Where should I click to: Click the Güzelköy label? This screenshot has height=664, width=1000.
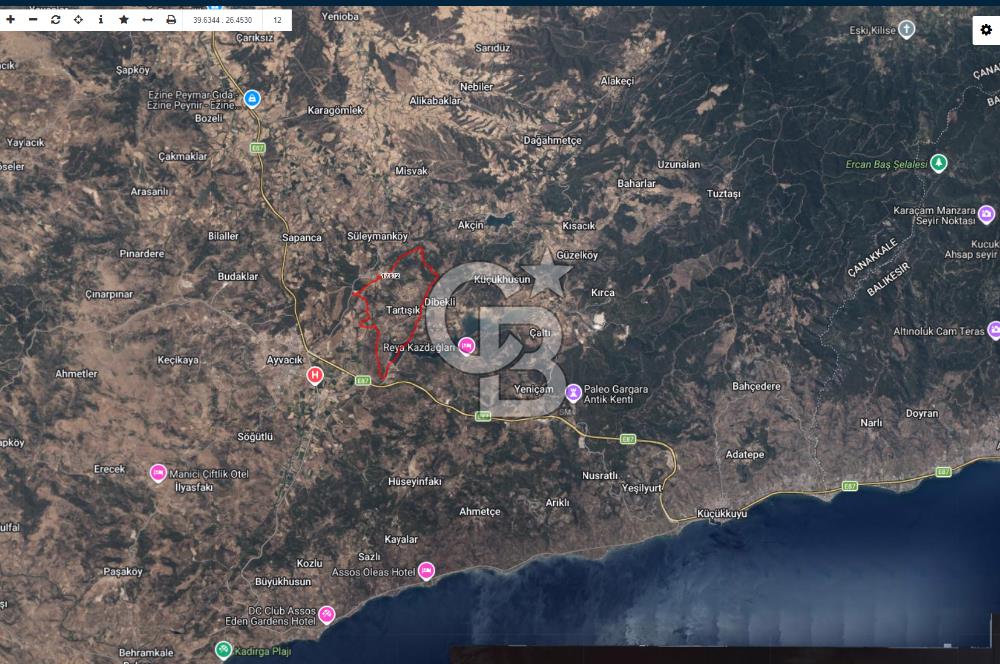pos(577,255)
